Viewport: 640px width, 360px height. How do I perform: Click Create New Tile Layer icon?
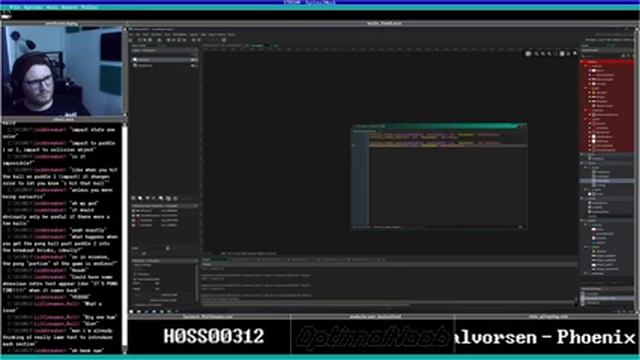[147, 198]
